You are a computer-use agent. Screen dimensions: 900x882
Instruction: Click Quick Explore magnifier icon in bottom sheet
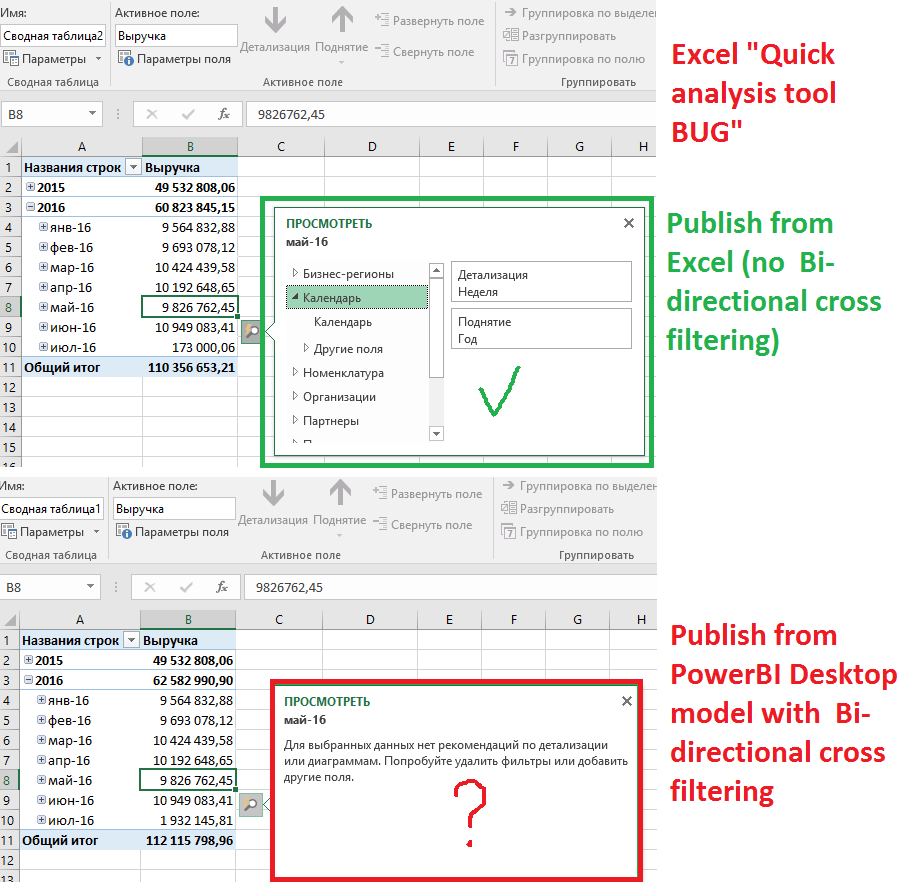click(x=250, y=804)
